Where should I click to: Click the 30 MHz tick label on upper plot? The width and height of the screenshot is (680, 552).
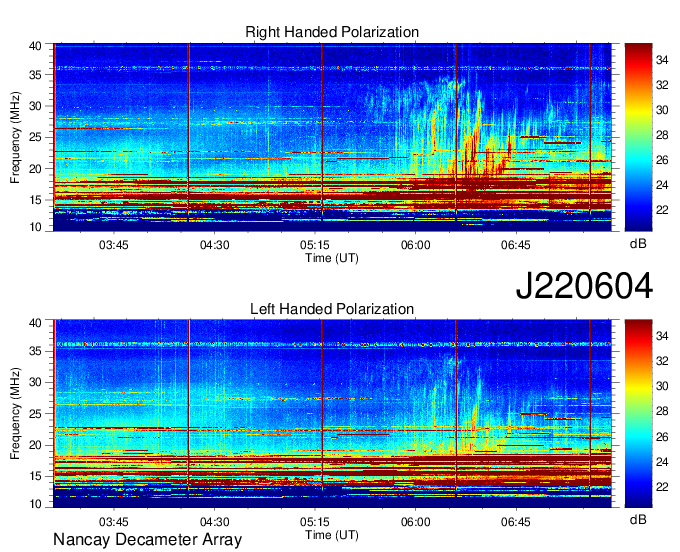35,106
